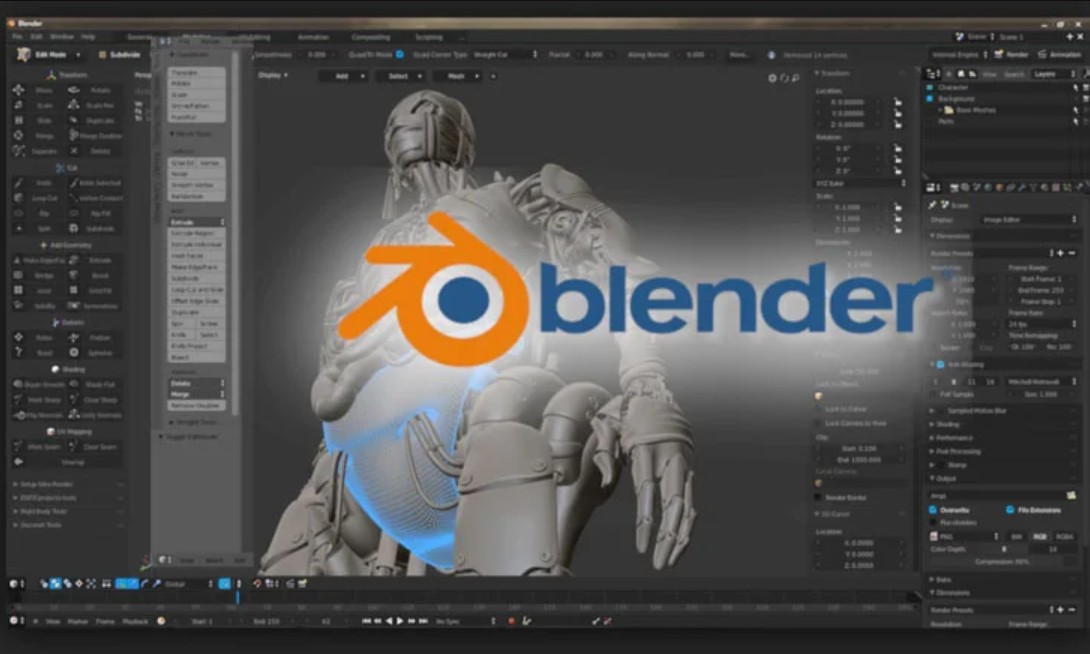This screenshot has width=1090, height=654.
Task: Click the Animation render button
Action: click(x=1058, y=54)
